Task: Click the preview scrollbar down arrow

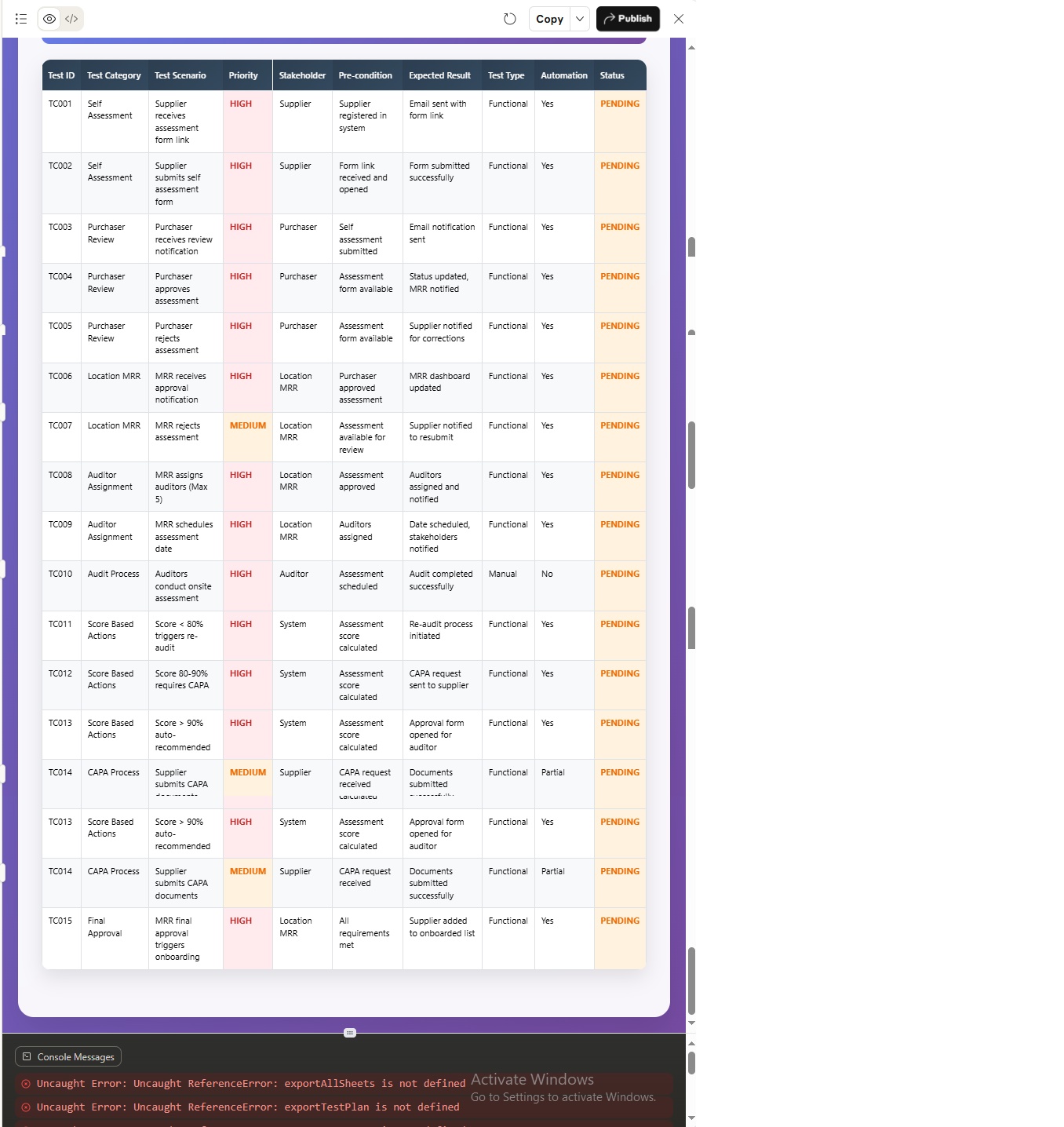Action: 691,1023
